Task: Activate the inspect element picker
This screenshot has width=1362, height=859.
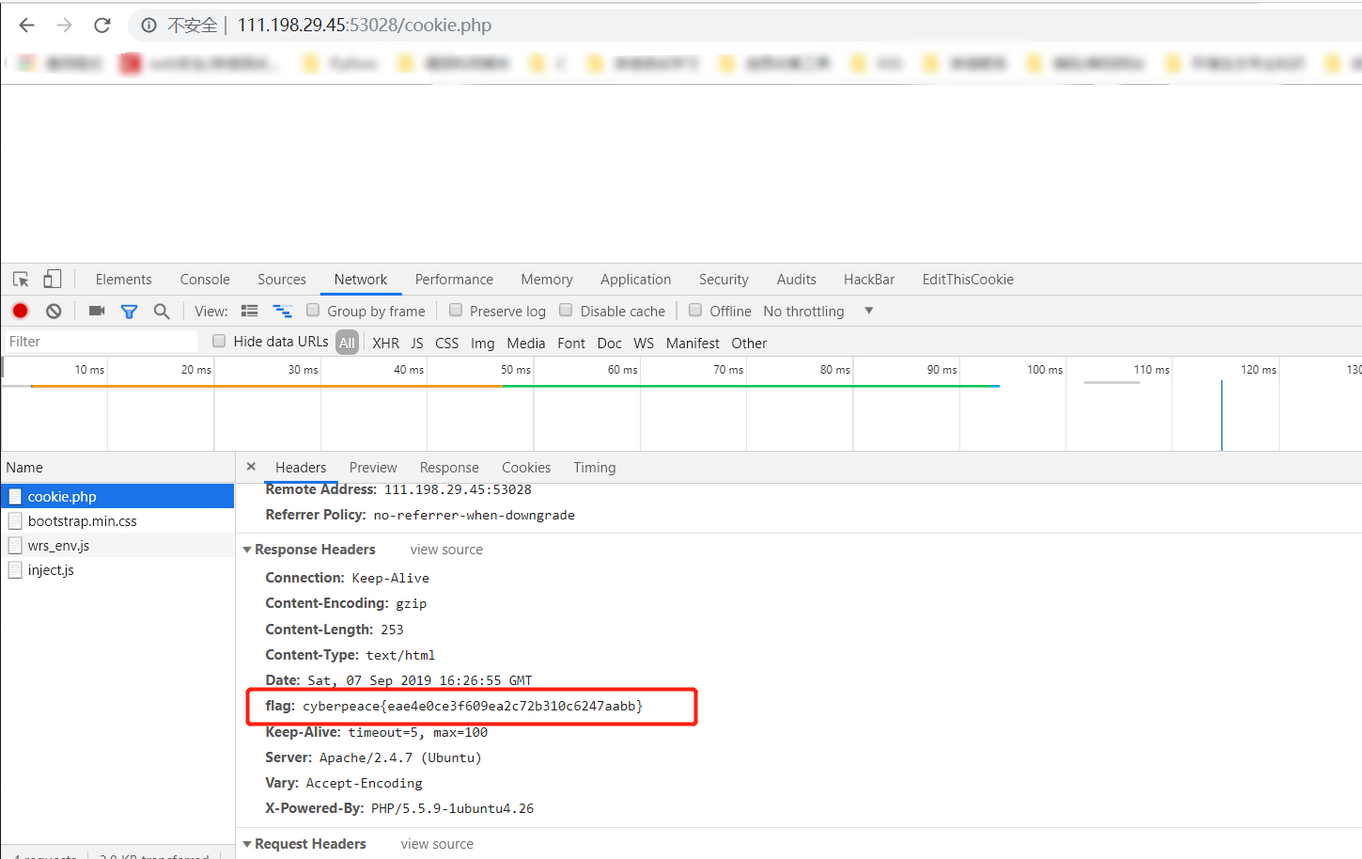Action: pos(21,279)
